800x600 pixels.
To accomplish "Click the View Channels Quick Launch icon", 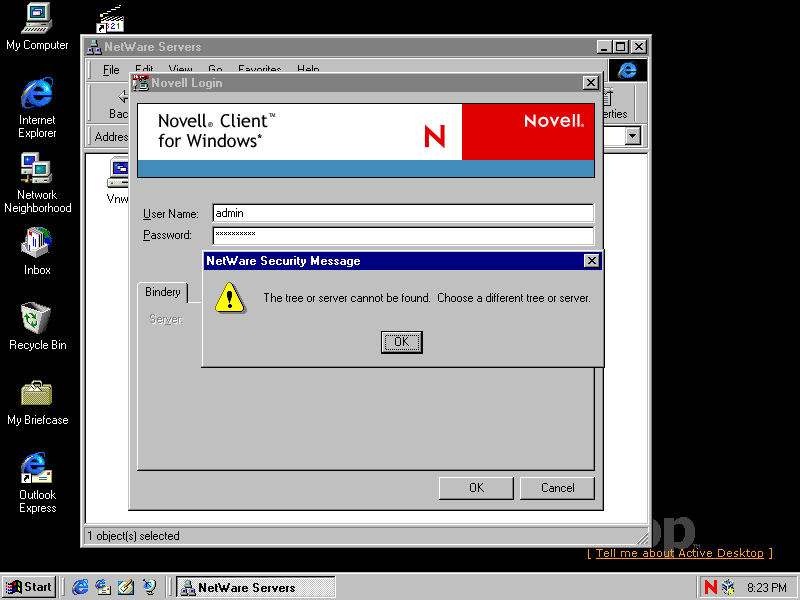I will pyautogui.click(x=149, y=587).
